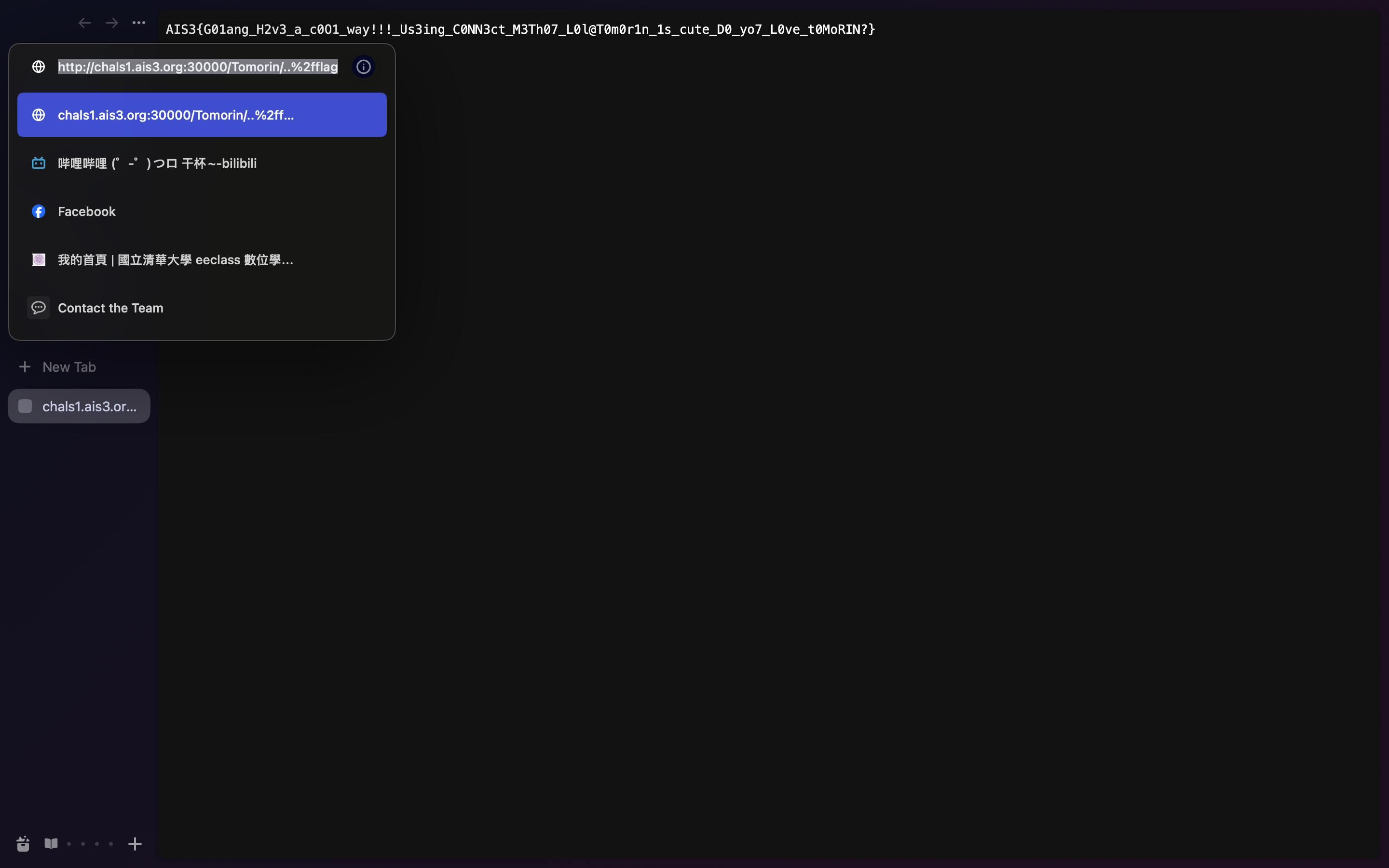The image size is (1389, 868).
Task: Switch to the second space dot
Action: tap(82, 844)
